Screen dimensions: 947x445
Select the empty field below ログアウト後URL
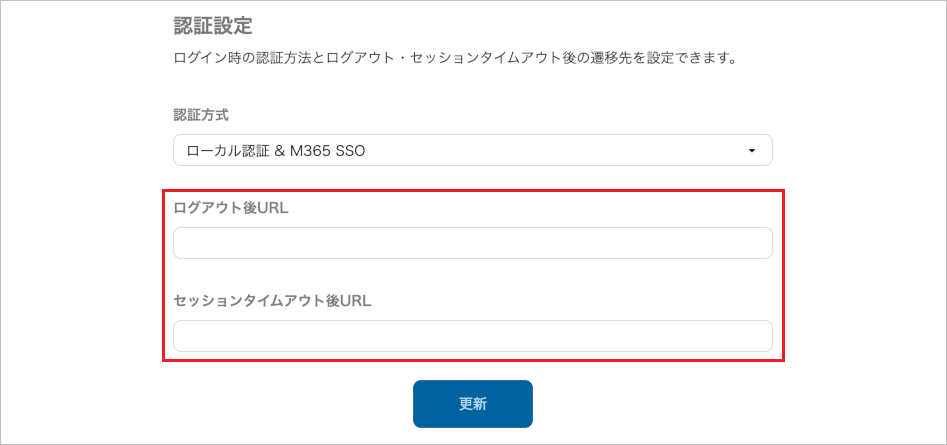[472, 243]
